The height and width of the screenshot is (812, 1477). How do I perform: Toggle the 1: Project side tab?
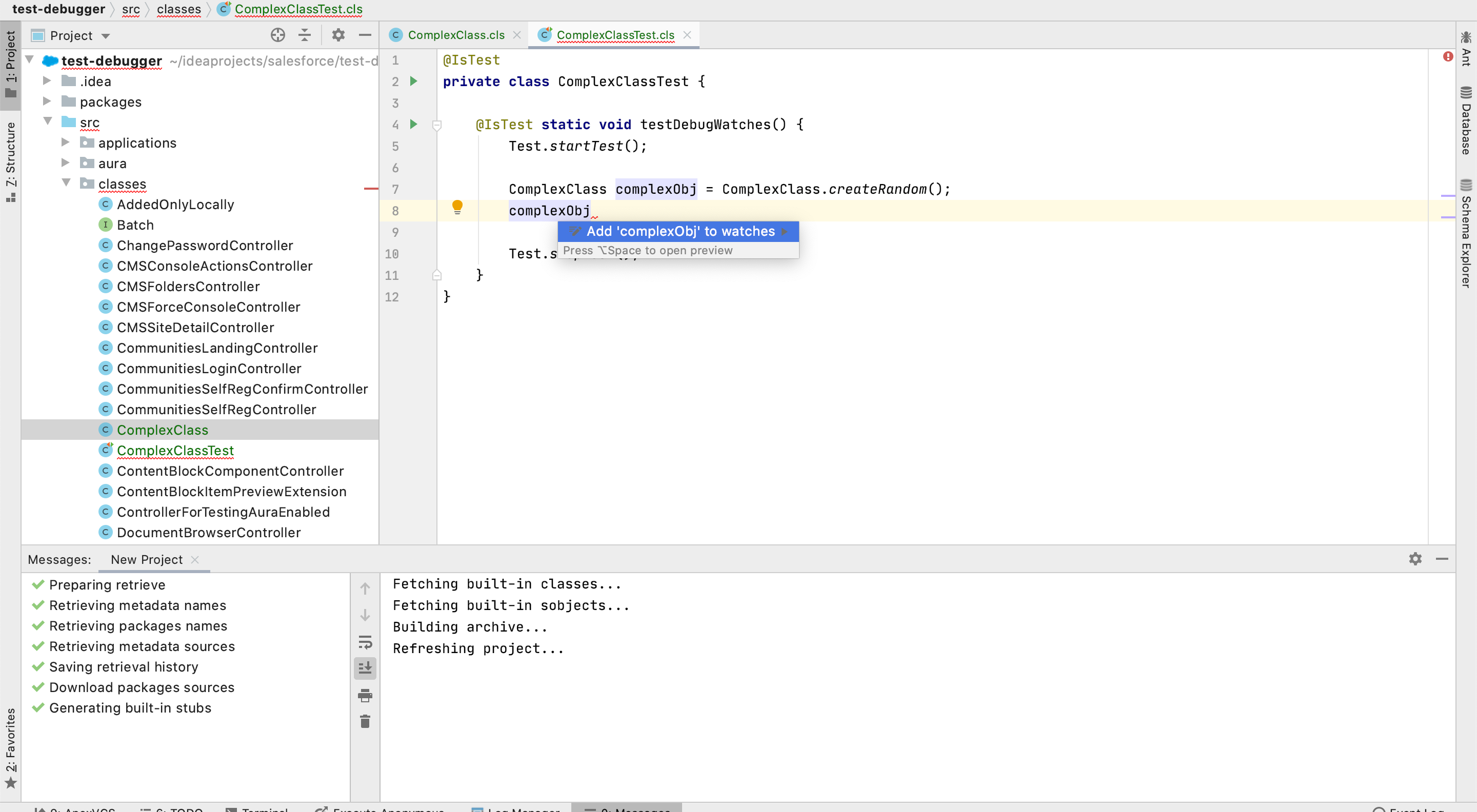[x=10, y=65]
